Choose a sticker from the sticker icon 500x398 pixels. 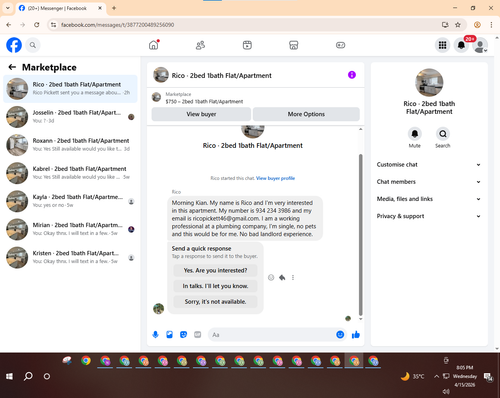tap(183, 334)
